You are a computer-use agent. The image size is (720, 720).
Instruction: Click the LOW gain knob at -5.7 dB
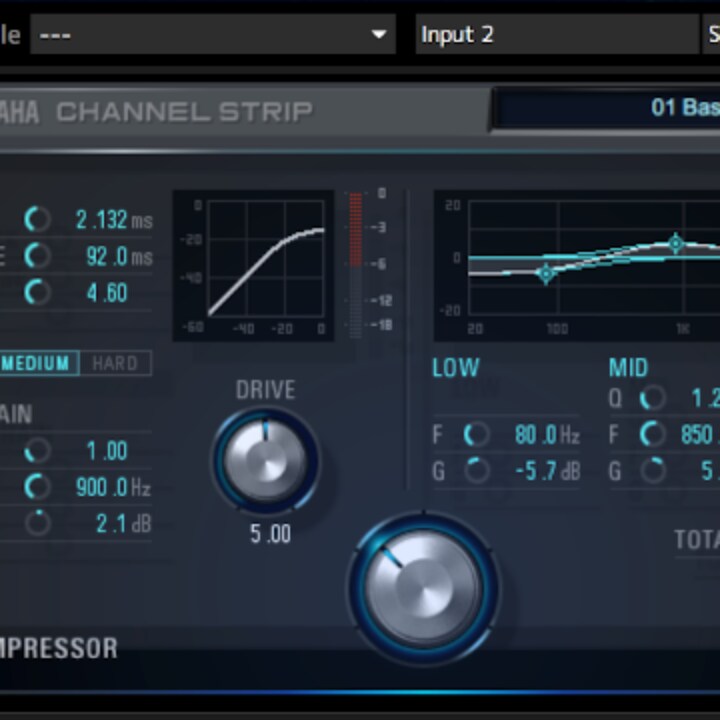(x=476, y=471)
